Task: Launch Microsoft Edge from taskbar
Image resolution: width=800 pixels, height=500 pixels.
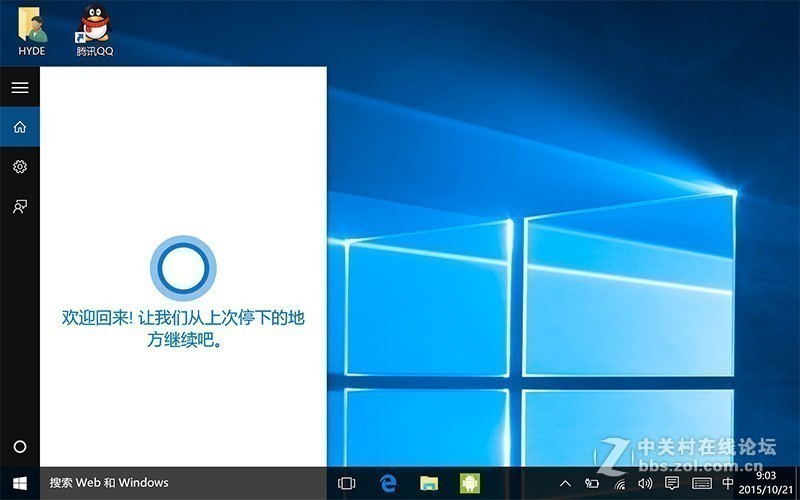Action: click(x=388, y=483)
